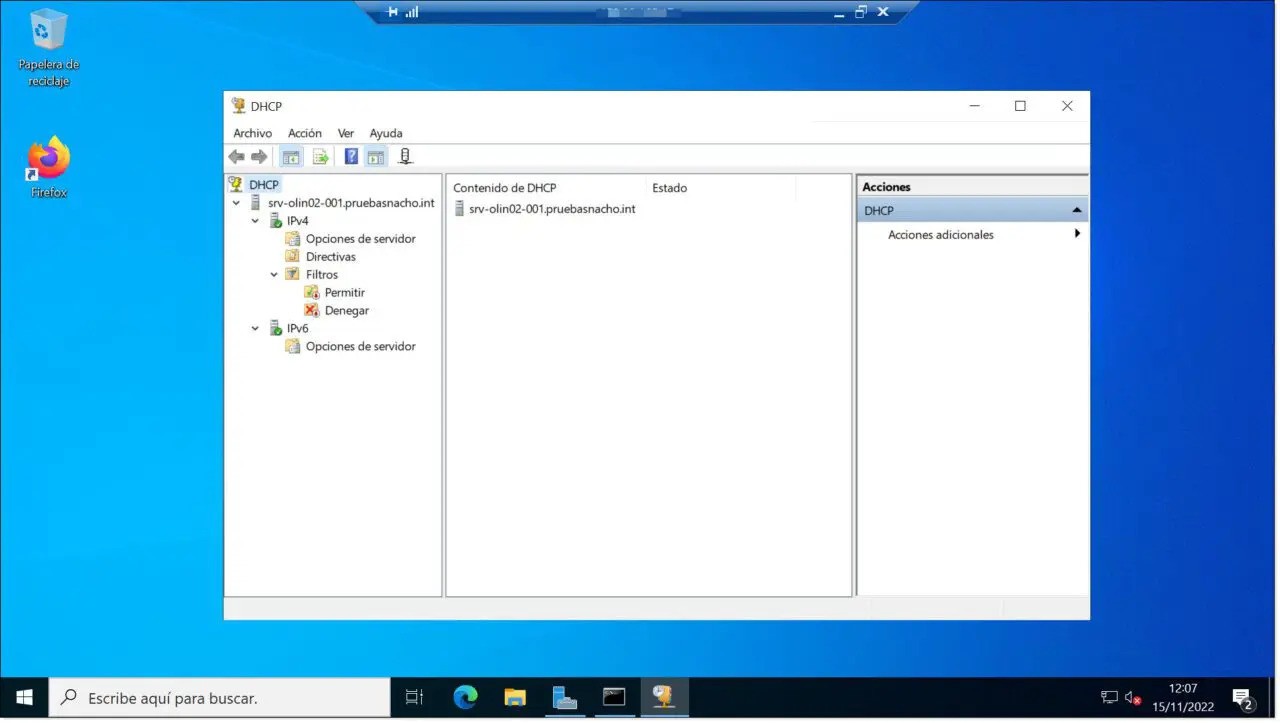Screen dimensions: 1280x723
Task: Open Microsoft Edge from the taskbar
Action: (465, 697)
